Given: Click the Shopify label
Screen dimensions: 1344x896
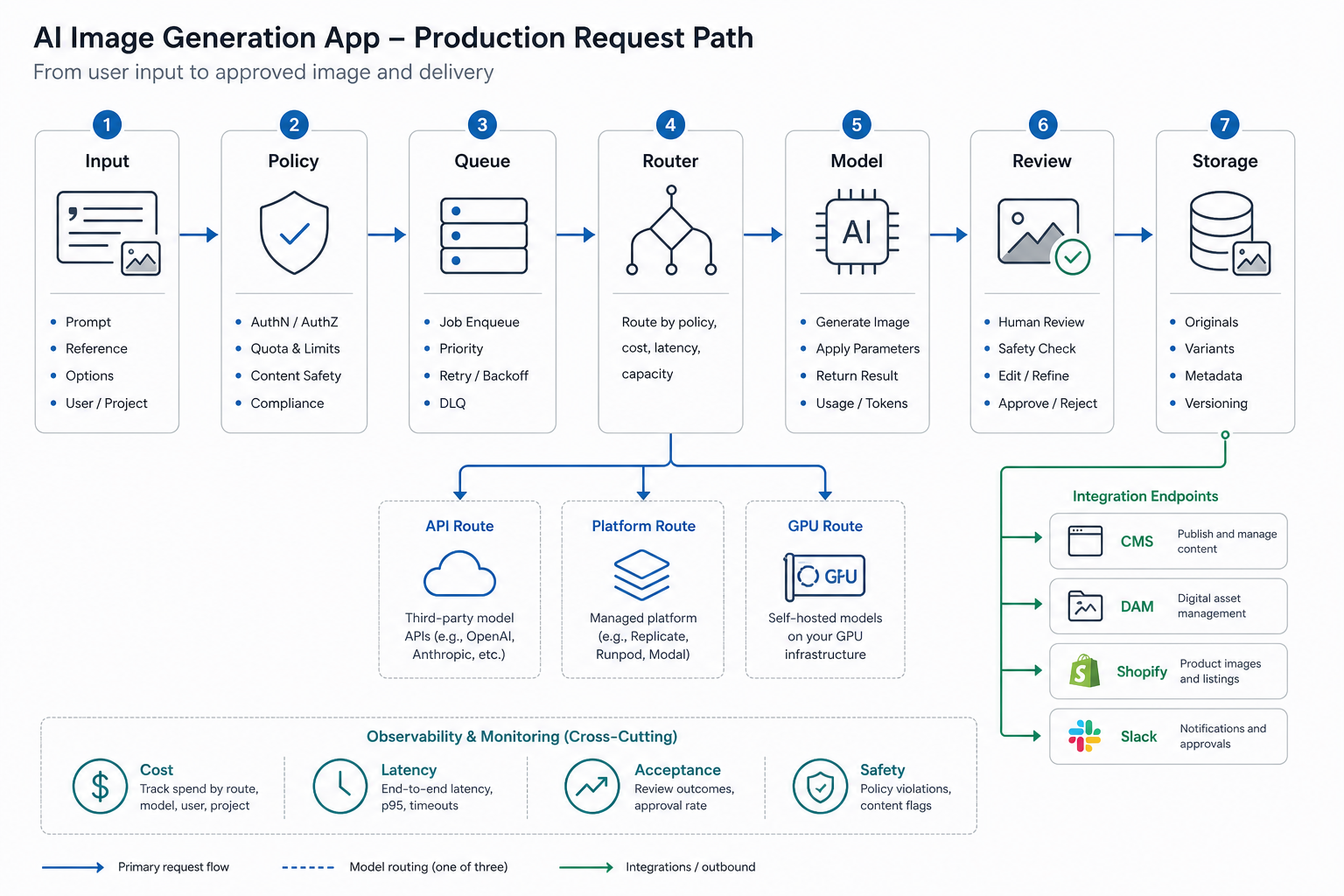Looking at the screenshot, I should (x=1142, y=672).
